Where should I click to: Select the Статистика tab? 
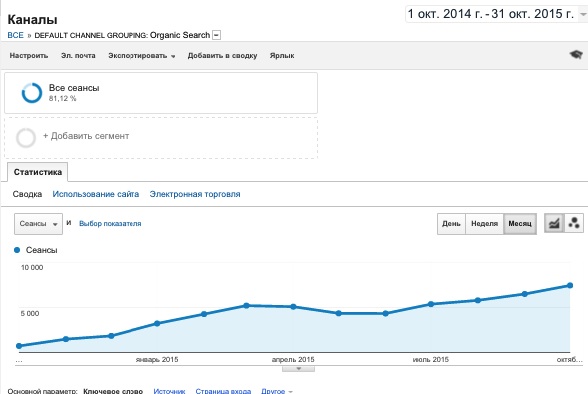coord(38,172)
